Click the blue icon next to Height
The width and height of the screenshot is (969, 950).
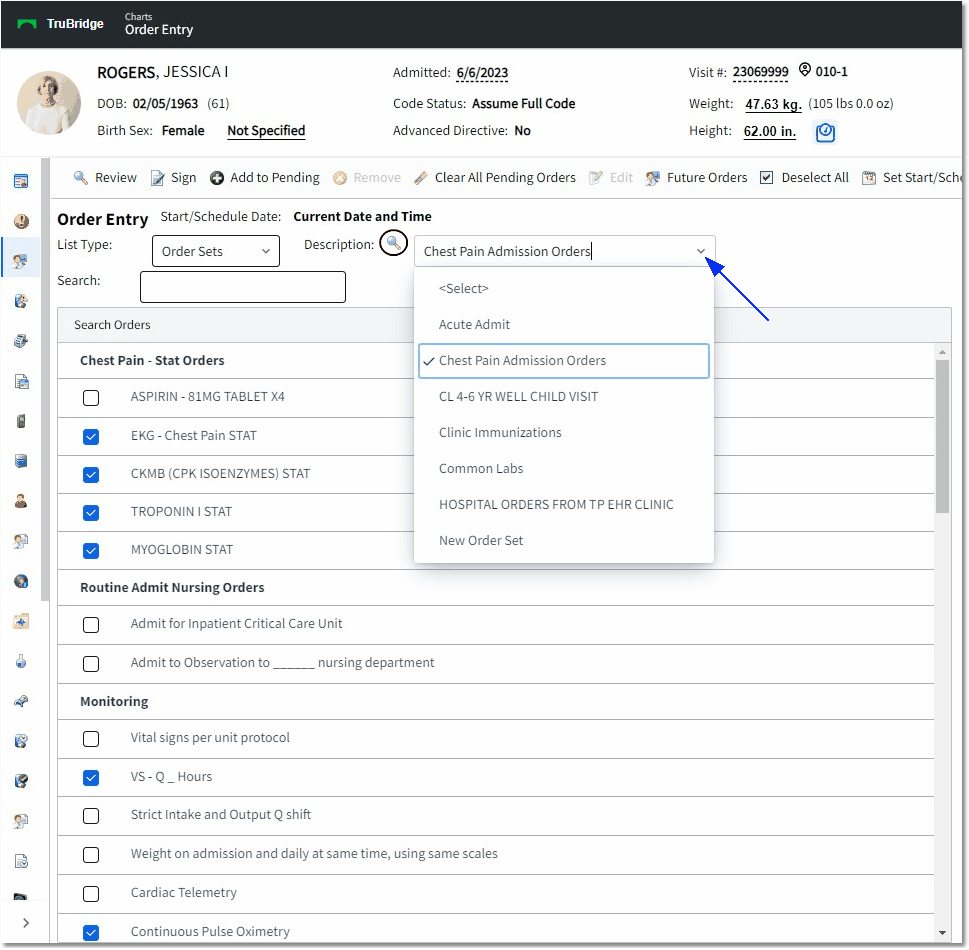point(825,132)
